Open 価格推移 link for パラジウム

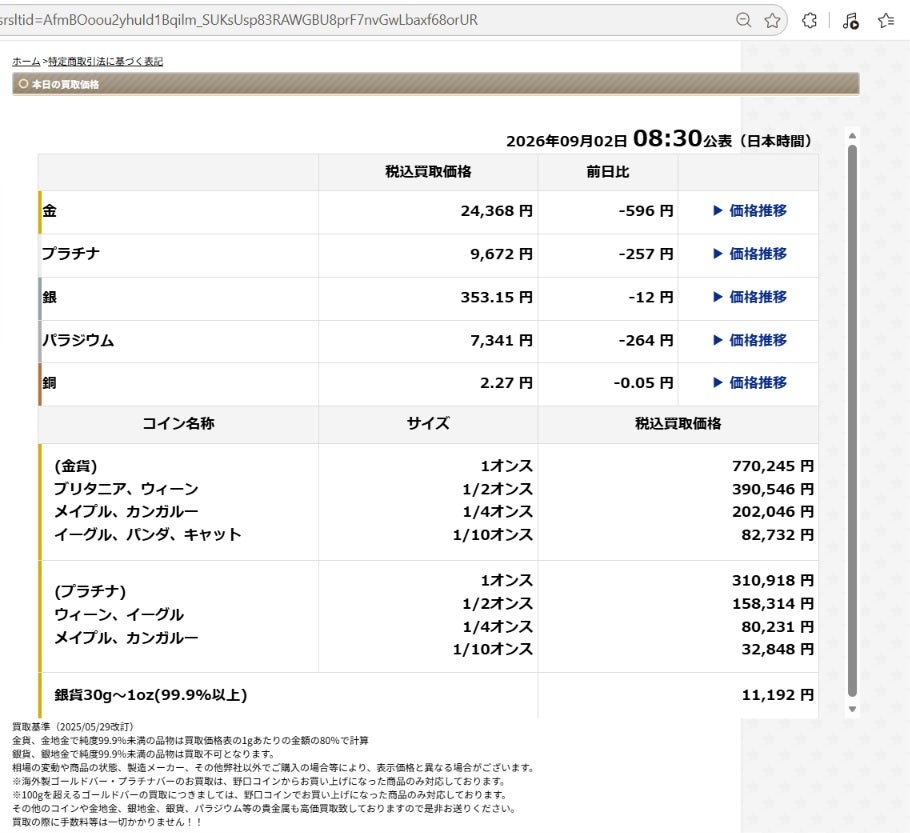(x=749, y=340)
